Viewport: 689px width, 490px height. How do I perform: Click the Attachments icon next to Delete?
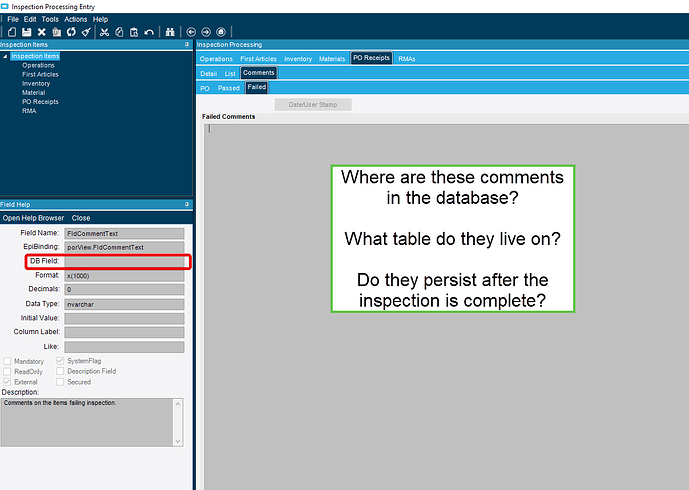57,32
